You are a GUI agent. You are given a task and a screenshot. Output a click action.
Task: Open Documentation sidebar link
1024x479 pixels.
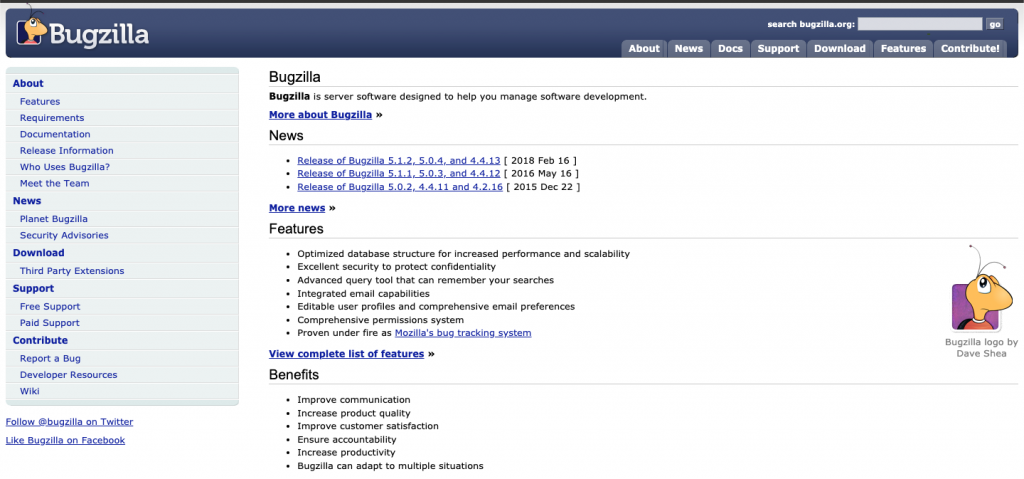pos(55,135)
